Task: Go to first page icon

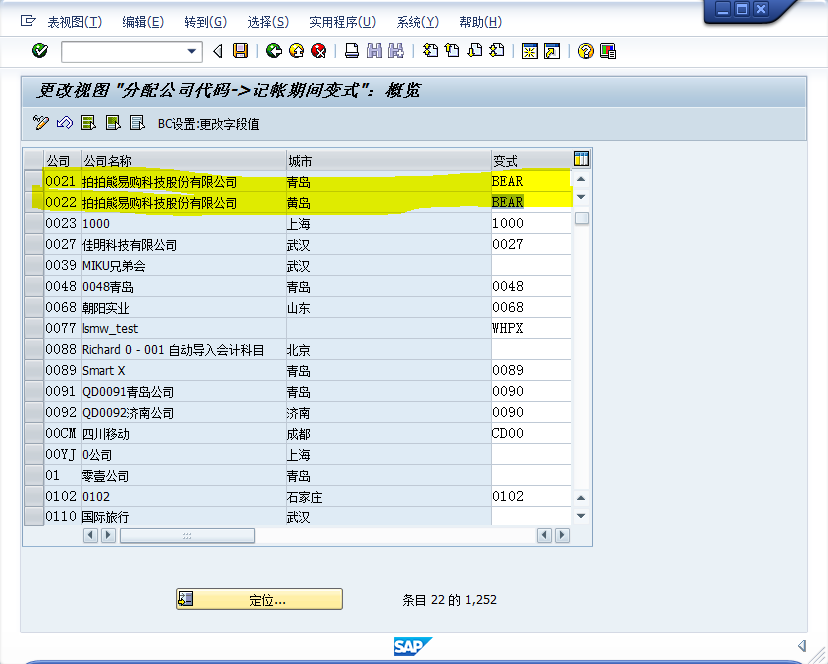Action: pyautogui.click(x=431, y=51)
